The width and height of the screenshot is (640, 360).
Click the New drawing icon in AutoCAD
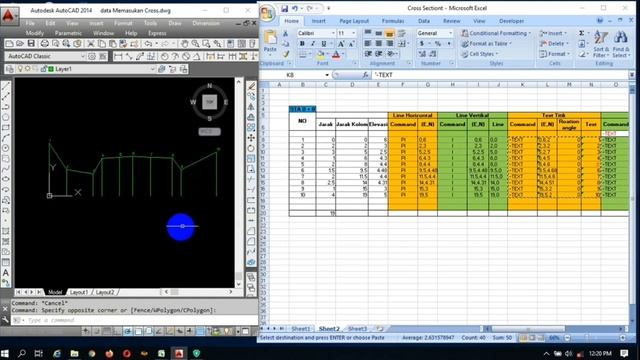click(9, 44)
